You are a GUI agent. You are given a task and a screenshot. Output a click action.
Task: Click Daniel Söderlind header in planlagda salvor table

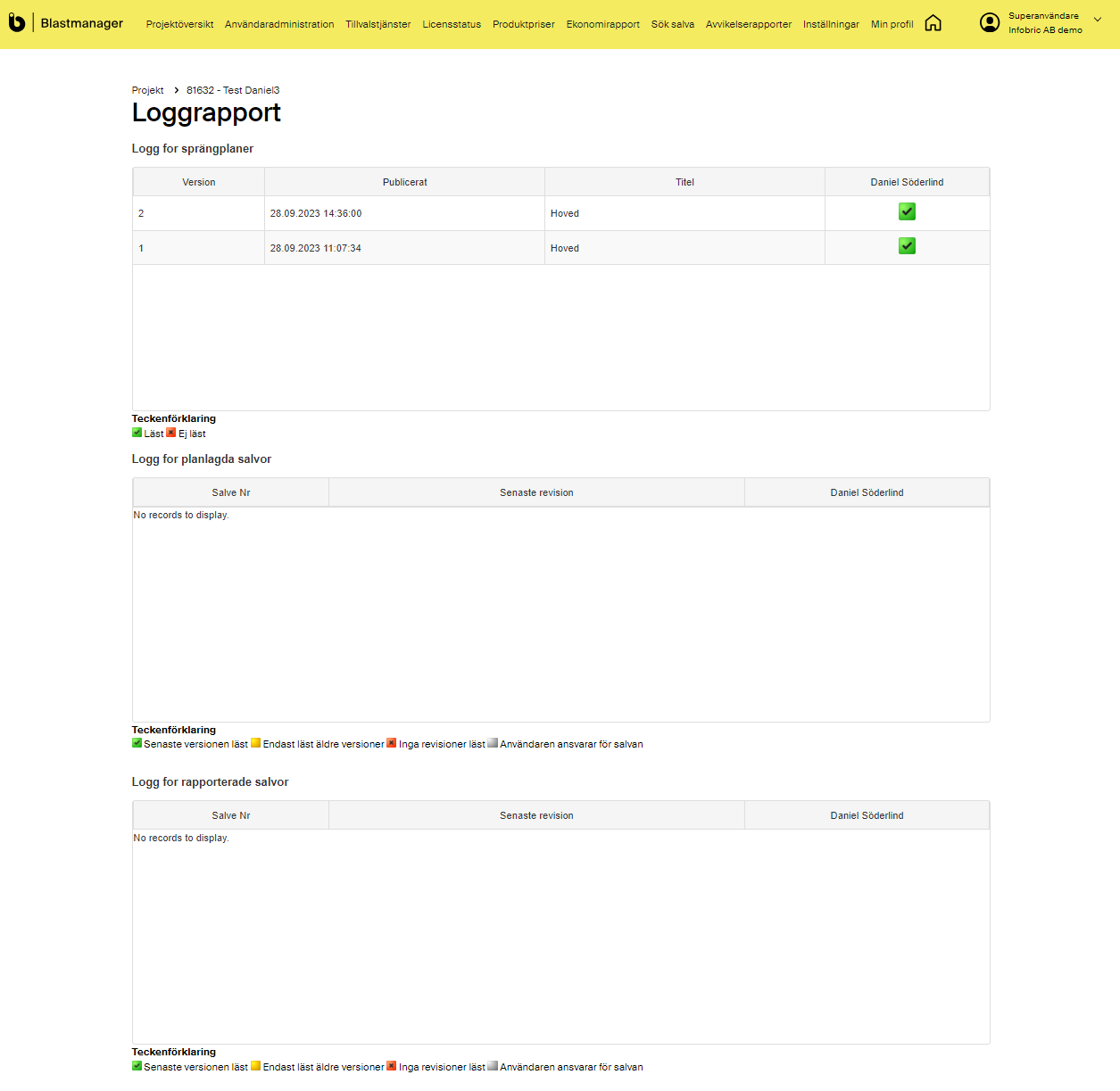pos(867,492)
